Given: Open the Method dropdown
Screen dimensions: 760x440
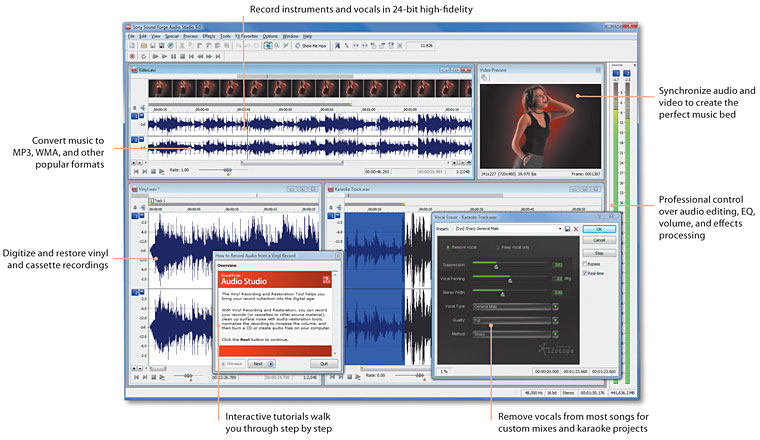Looking at the screenshot, I should tap(555, 334).
